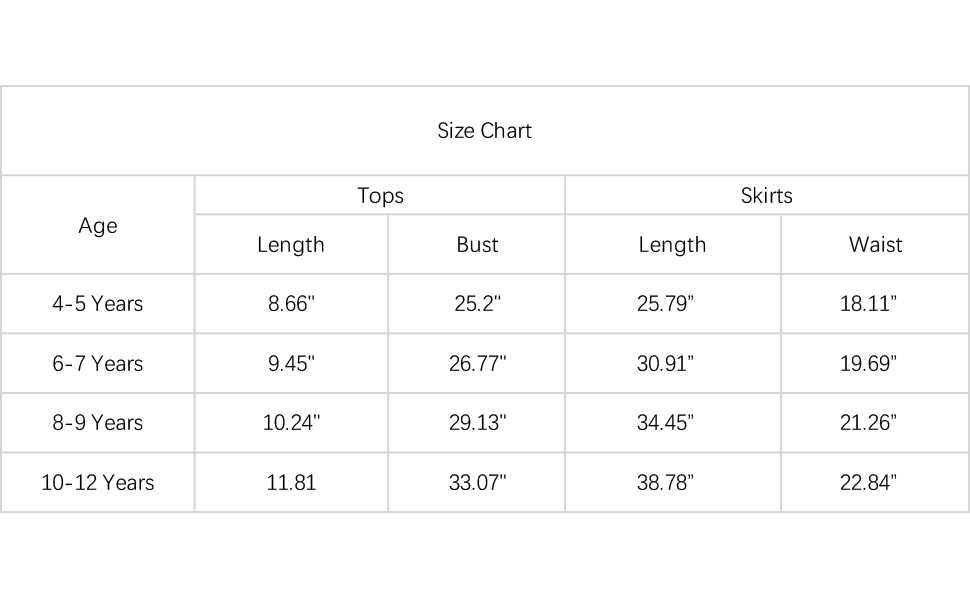970x600 pixels.
Task: Select the 18.11" waist cell
Action: [x=868, y=304]
